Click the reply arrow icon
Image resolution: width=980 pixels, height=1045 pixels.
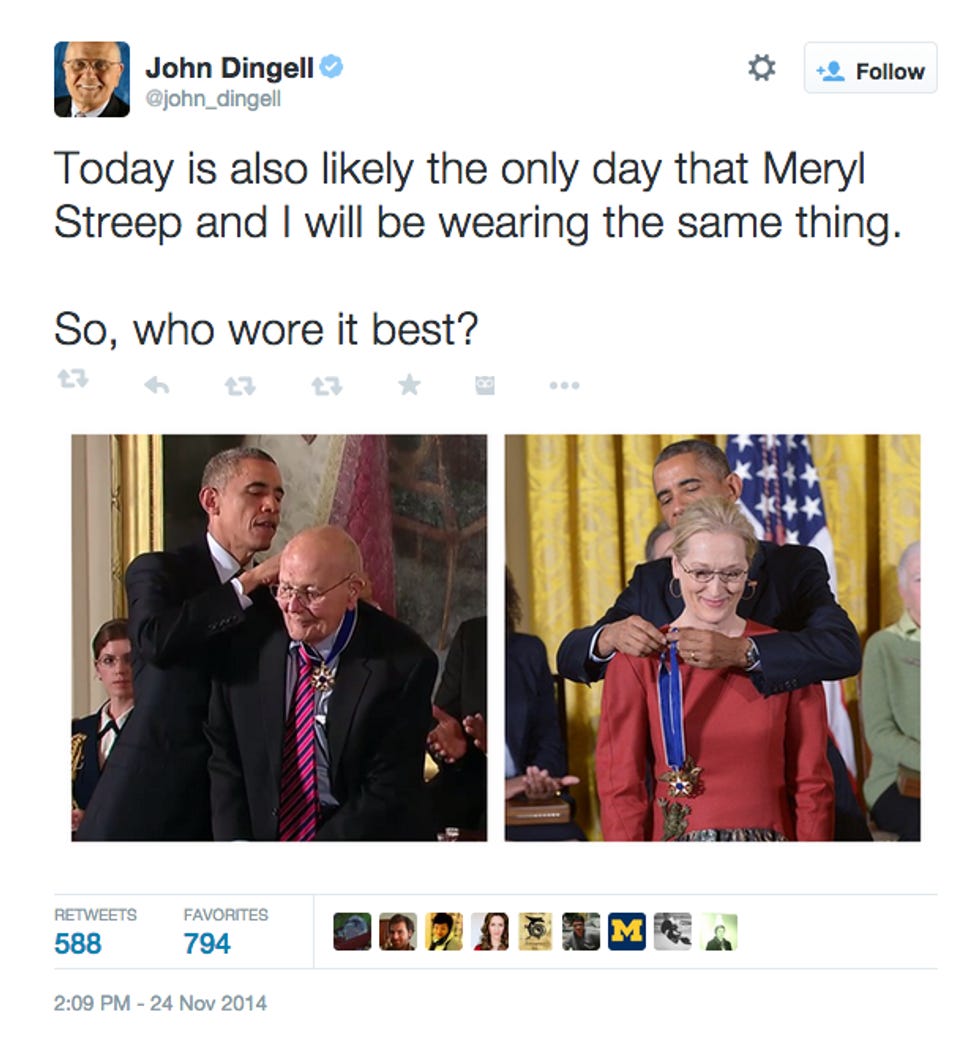157,385
